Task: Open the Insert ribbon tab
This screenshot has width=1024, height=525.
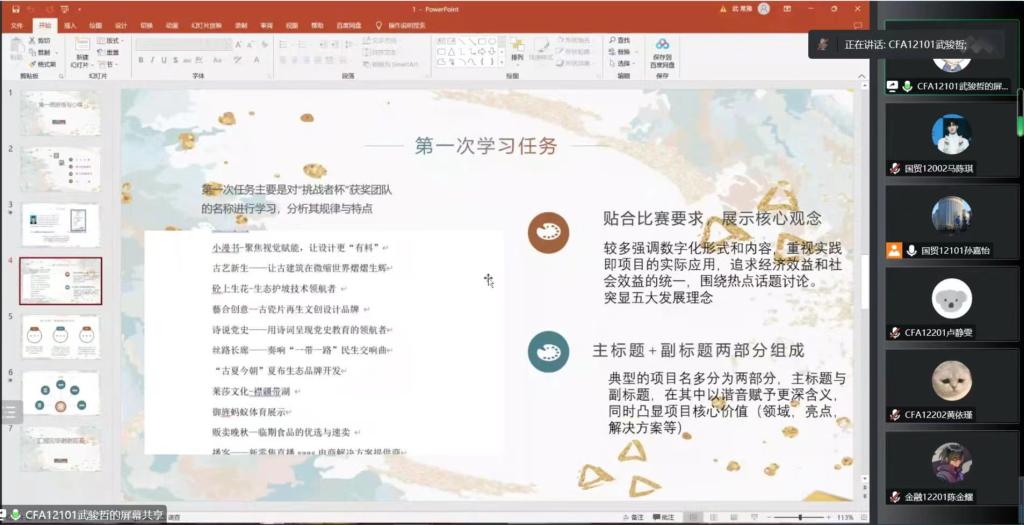Action: point(70,24)
